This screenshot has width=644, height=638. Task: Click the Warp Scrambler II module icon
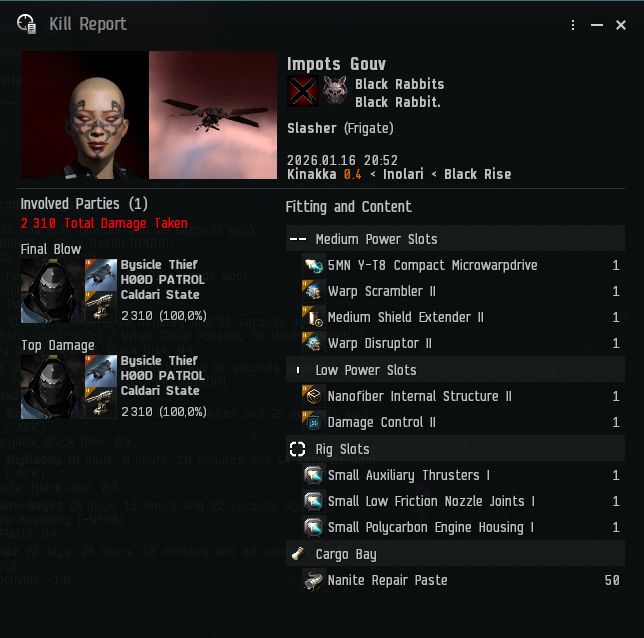314,291
